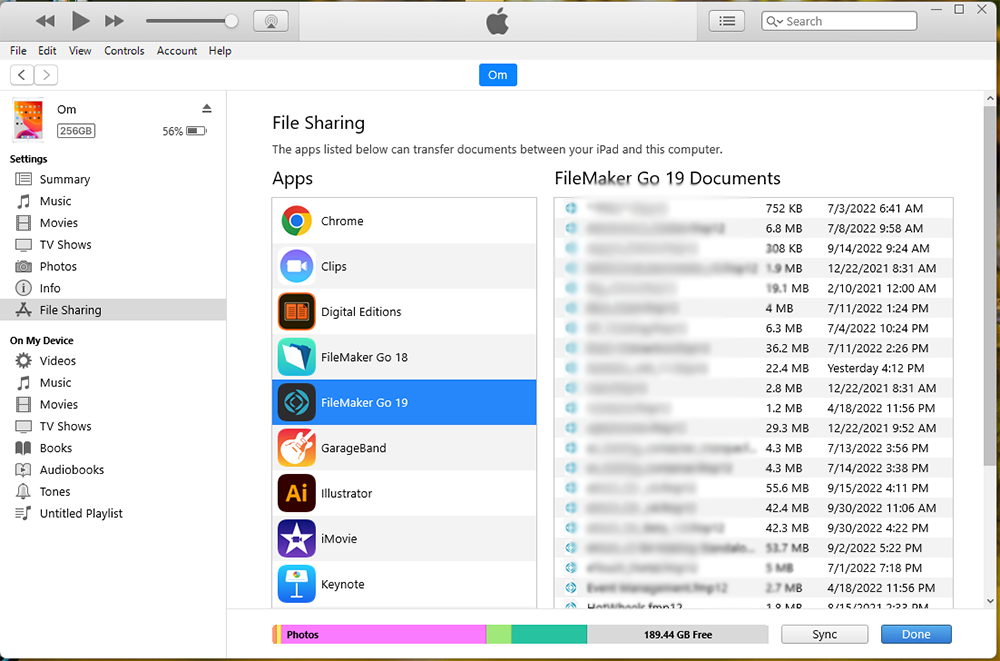Click the Photos storage bar segment
1000x661 pixels.
(383, 634)
